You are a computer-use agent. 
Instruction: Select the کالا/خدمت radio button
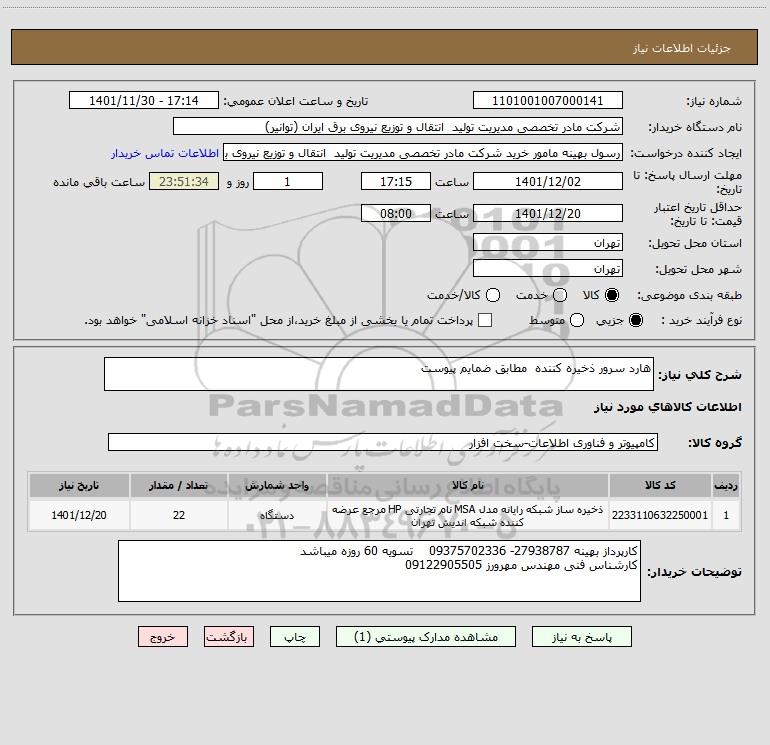[x=493, y=295]
